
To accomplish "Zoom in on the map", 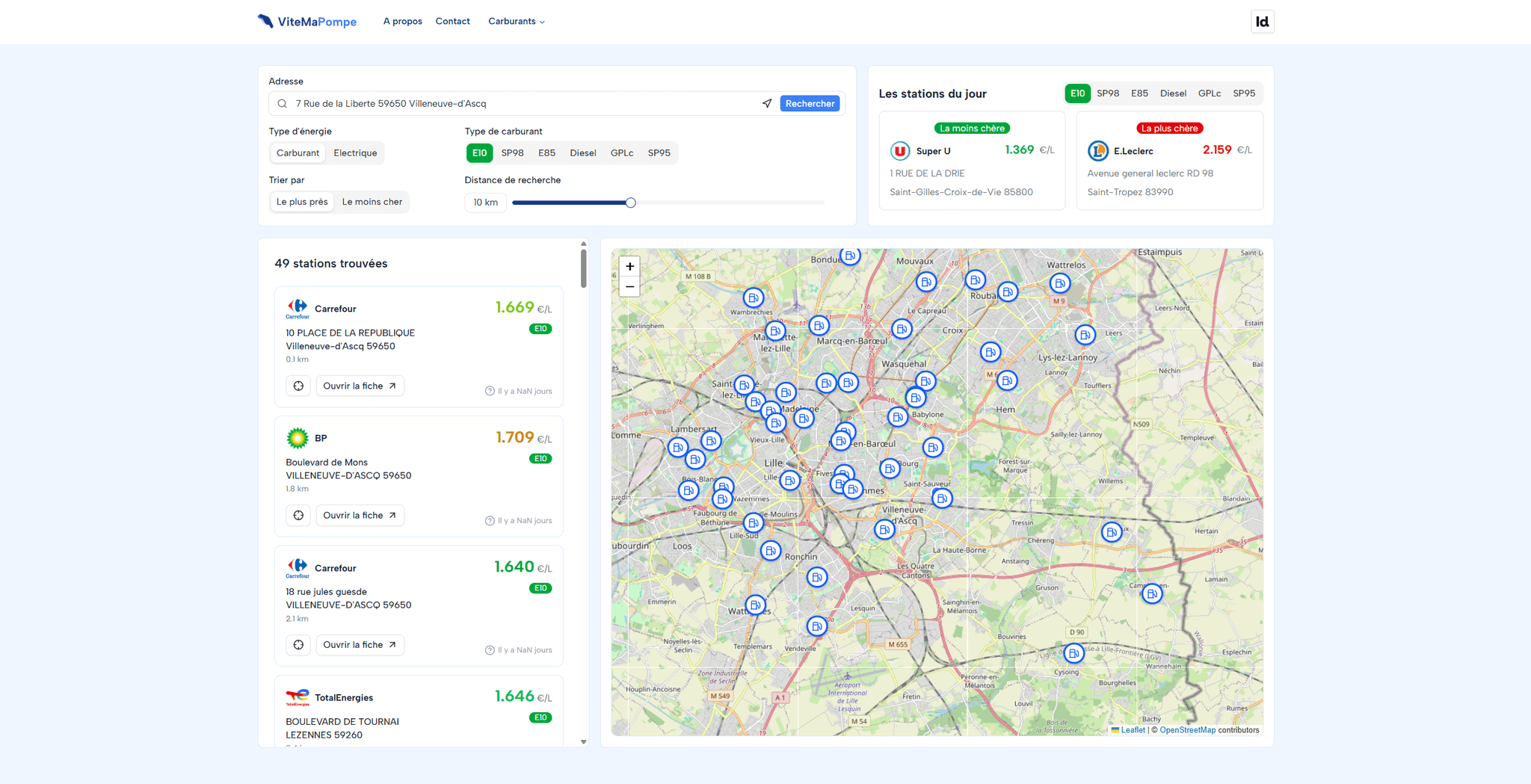I will [629, 267].
